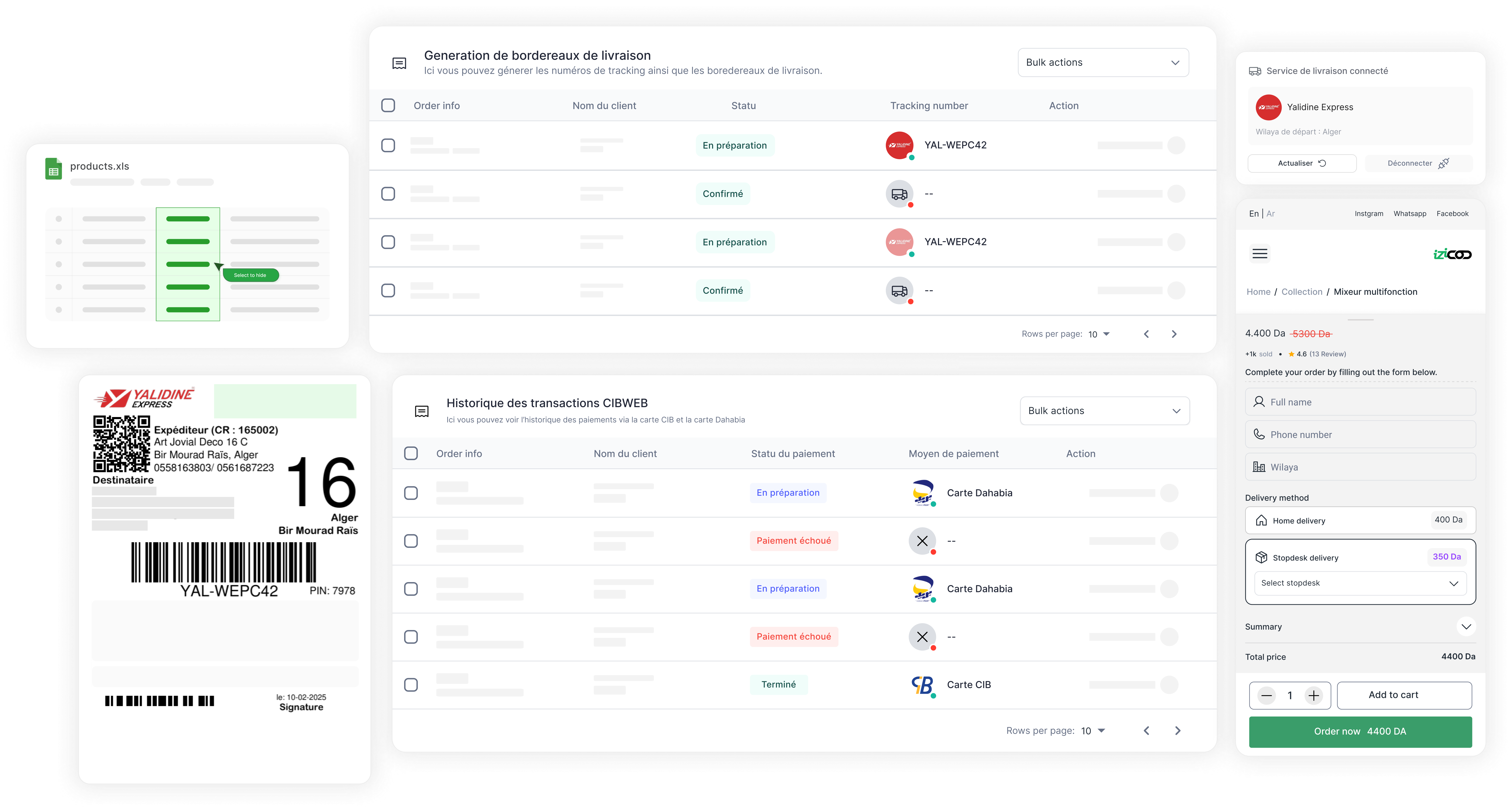Open Bulk actions dropdown in bordereaux panel

pyautogui.click(x=1103, y=63)
